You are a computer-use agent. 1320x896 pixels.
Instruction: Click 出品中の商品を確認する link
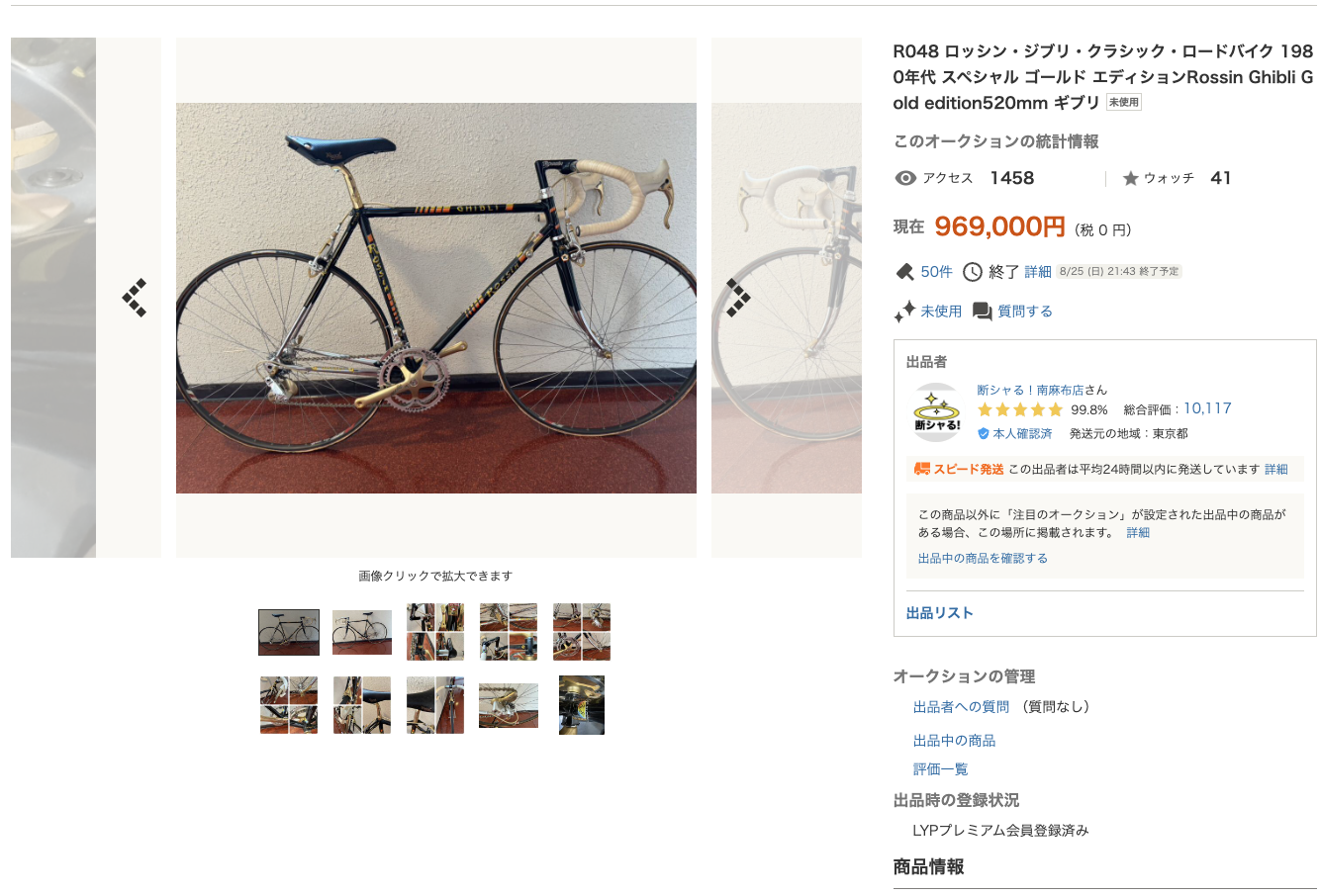point(983,559)
